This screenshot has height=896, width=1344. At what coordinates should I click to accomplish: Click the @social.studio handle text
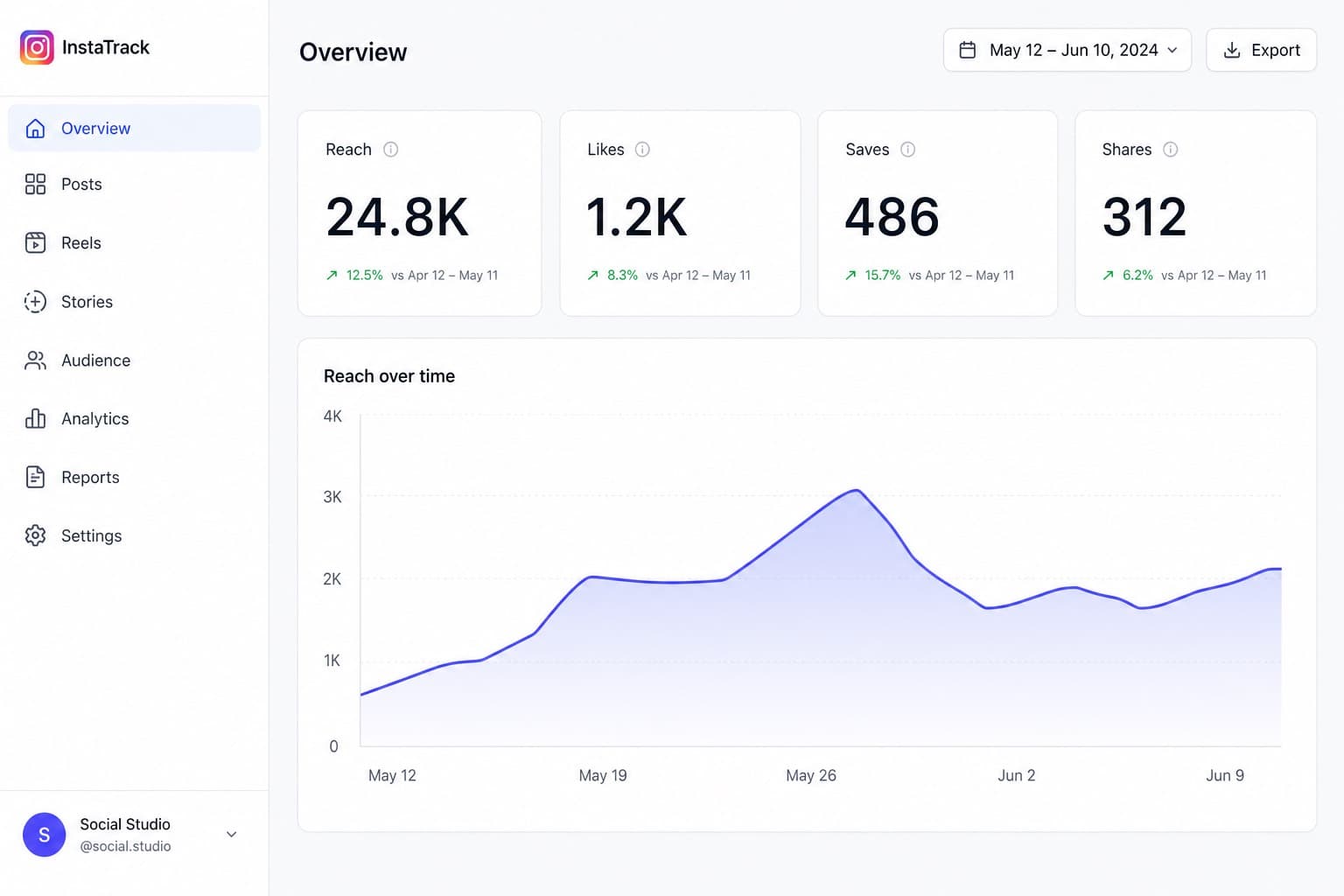click(125, 846)
